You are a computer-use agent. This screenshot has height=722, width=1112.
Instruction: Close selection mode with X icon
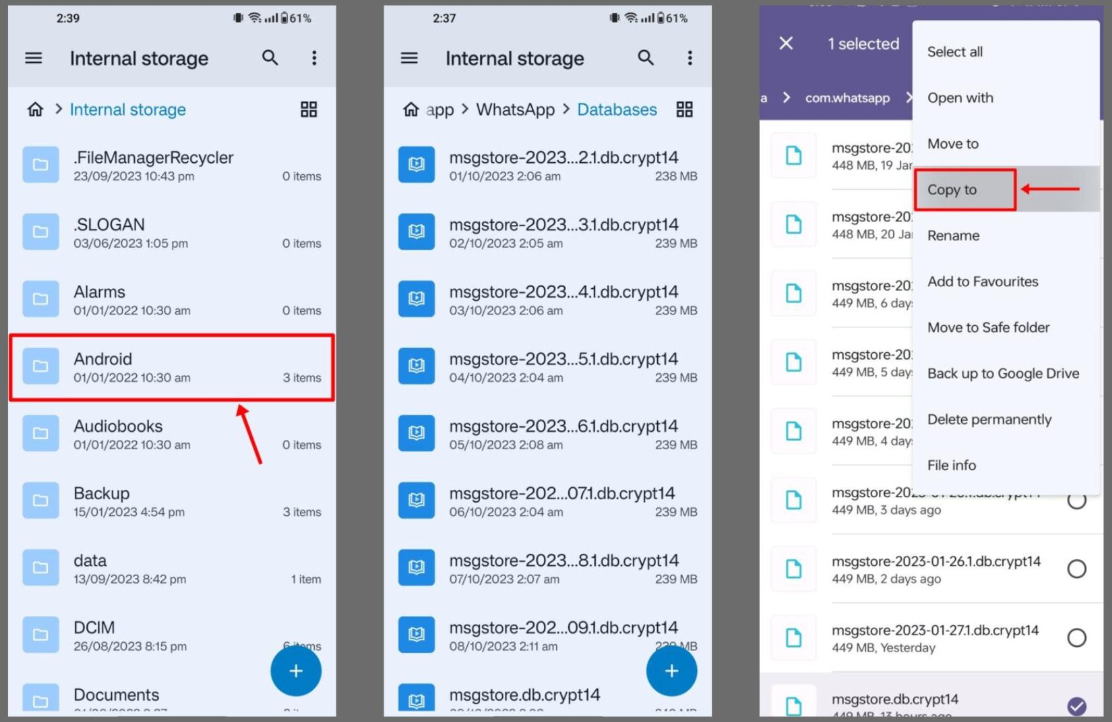pyautogui.click(x=786, y=43)
